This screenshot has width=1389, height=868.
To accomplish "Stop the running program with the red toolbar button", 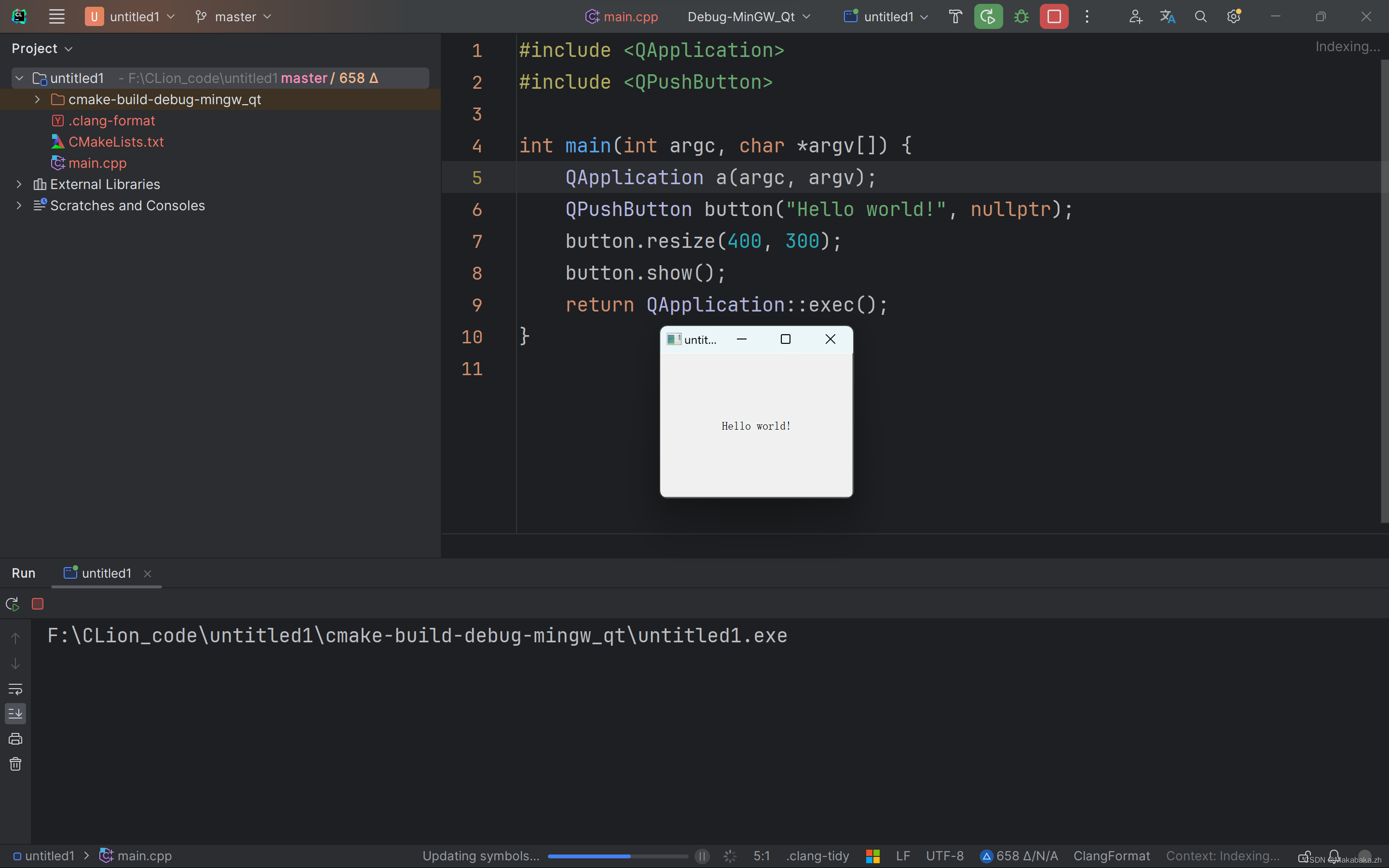I will click(1054, 17).
